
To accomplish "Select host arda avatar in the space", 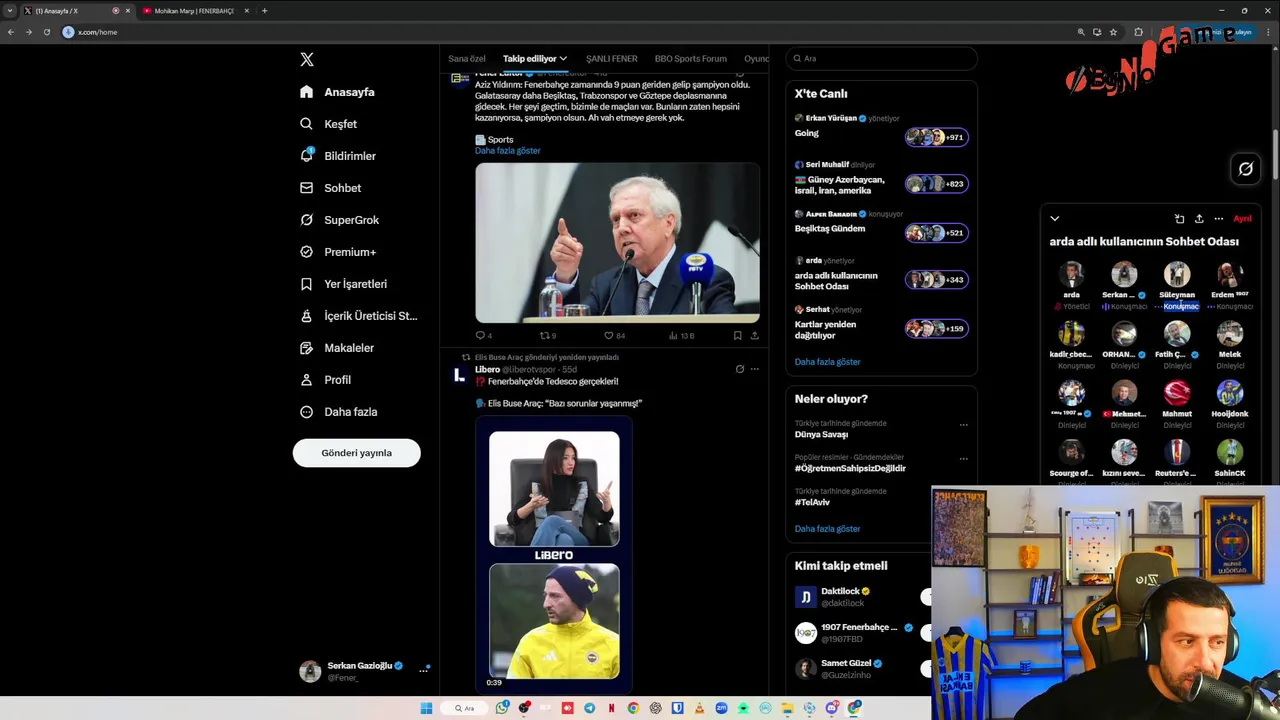I will 1071,274.
